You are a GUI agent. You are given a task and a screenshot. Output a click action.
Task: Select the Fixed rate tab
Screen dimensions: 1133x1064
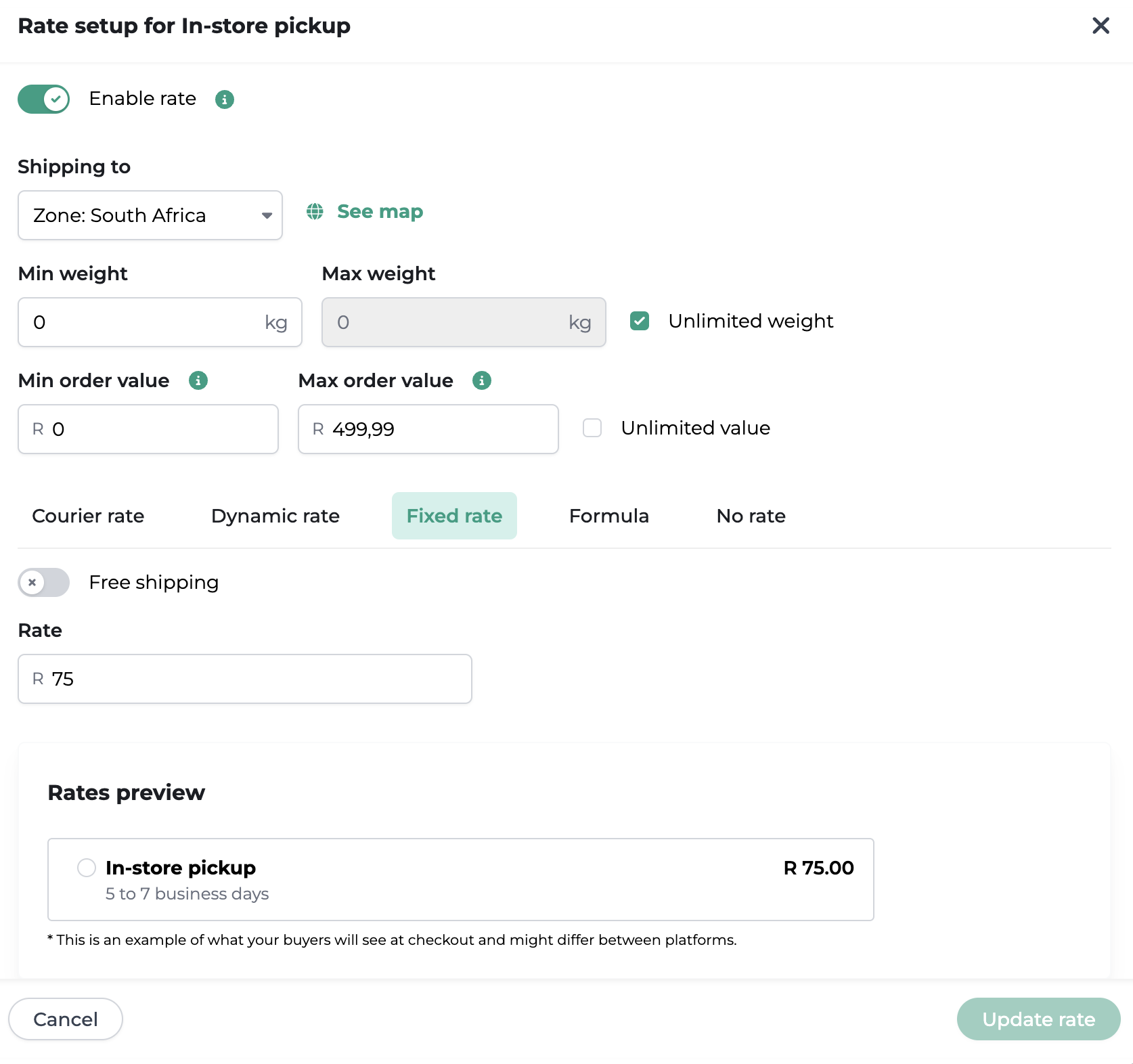pyautogui.click(x=454, y=516)
